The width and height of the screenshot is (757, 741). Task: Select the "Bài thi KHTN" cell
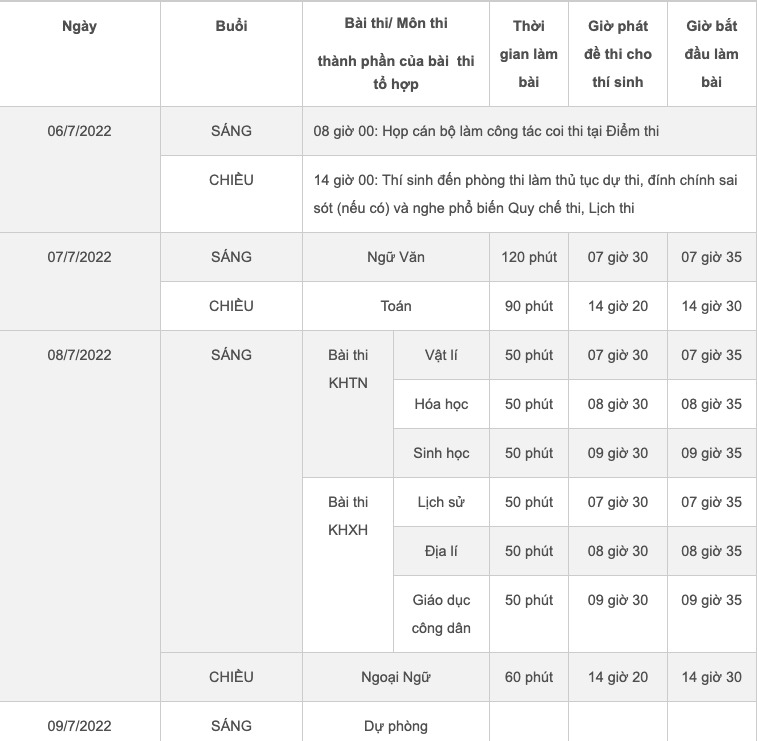[x=348, y=368]
